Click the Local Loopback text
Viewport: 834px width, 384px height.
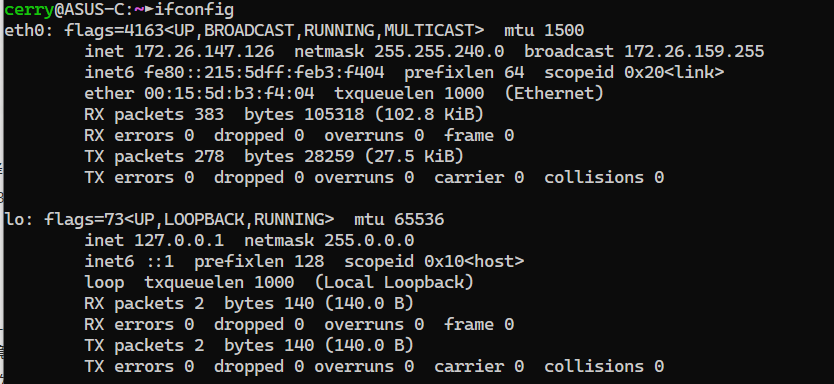pos(394,282)
